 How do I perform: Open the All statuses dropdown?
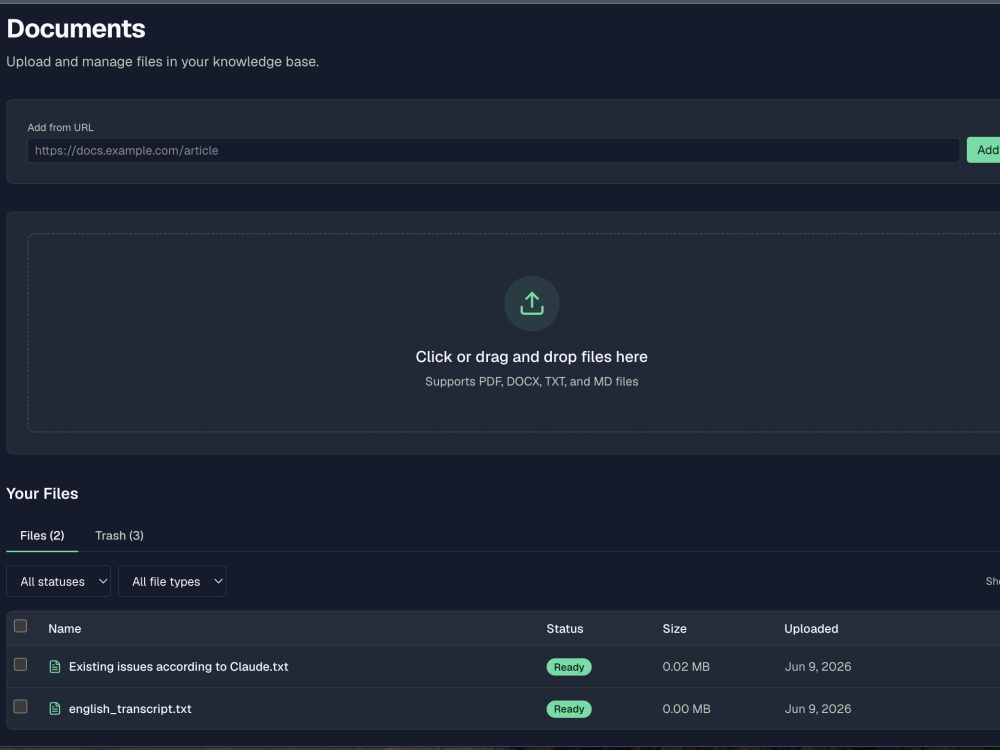click(59, 581)
